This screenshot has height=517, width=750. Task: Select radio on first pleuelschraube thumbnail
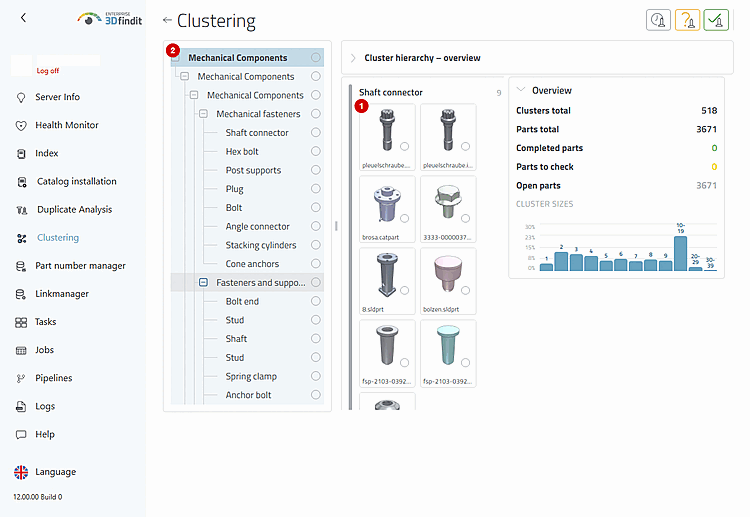[405, 146]
